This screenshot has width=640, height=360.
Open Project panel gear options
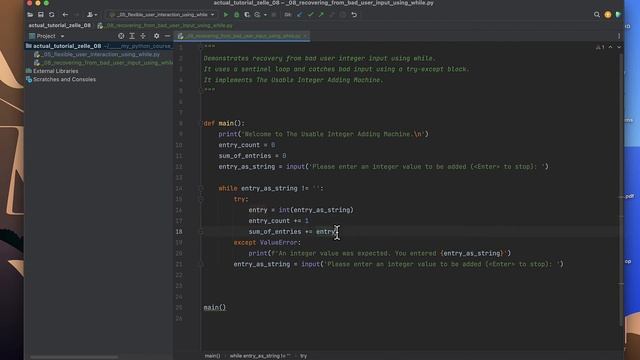coord(156,36)
